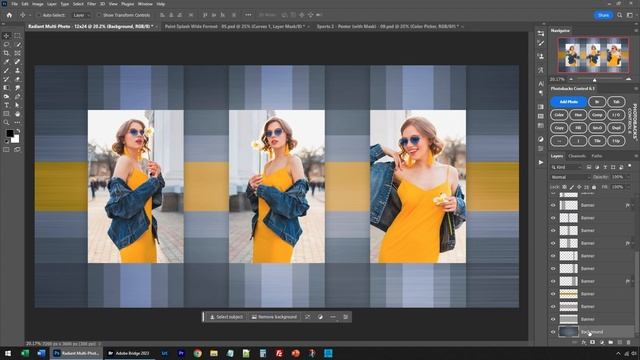This screenshot has width=640, height=360.
Task: Select the Lasso tool
Action: point(7,44)
